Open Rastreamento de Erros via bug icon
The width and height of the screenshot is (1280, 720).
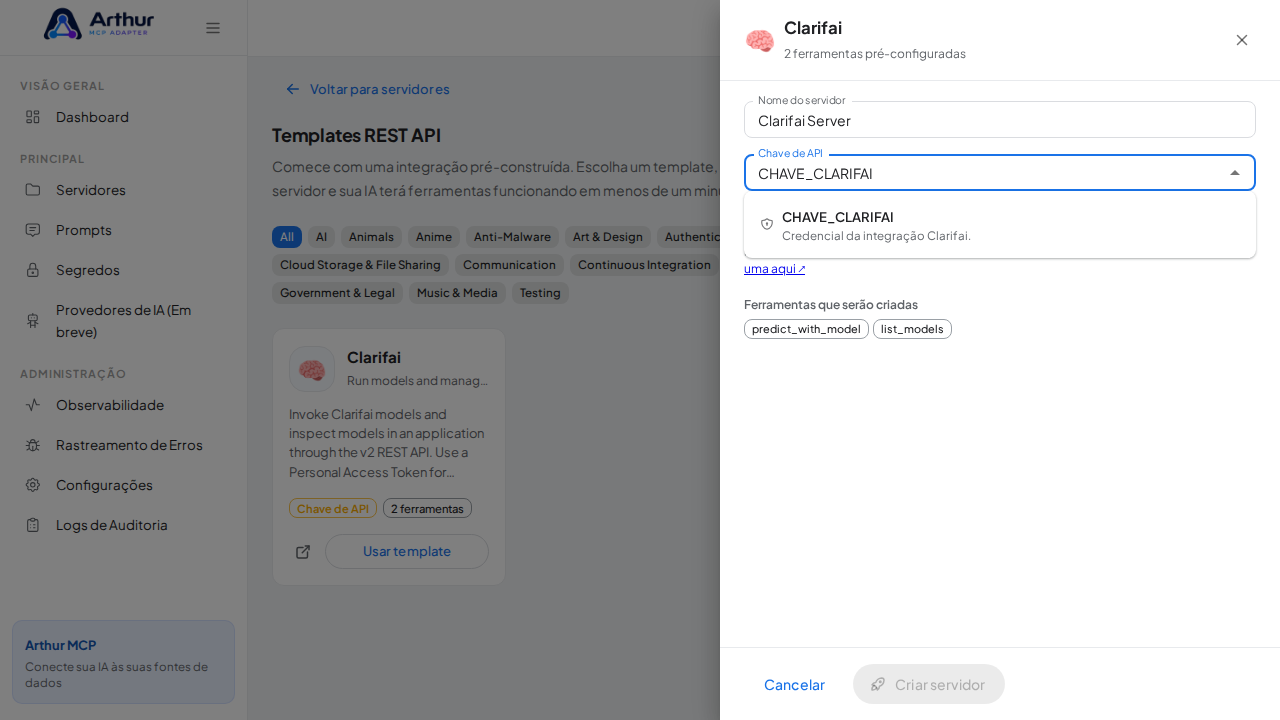(33, 445)
